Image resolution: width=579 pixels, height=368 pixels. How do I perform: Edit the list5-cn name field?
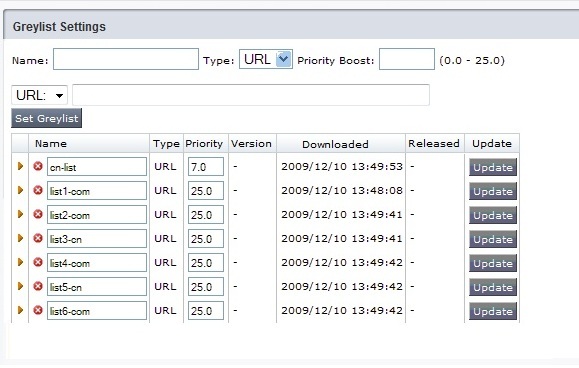coord(97,287)
